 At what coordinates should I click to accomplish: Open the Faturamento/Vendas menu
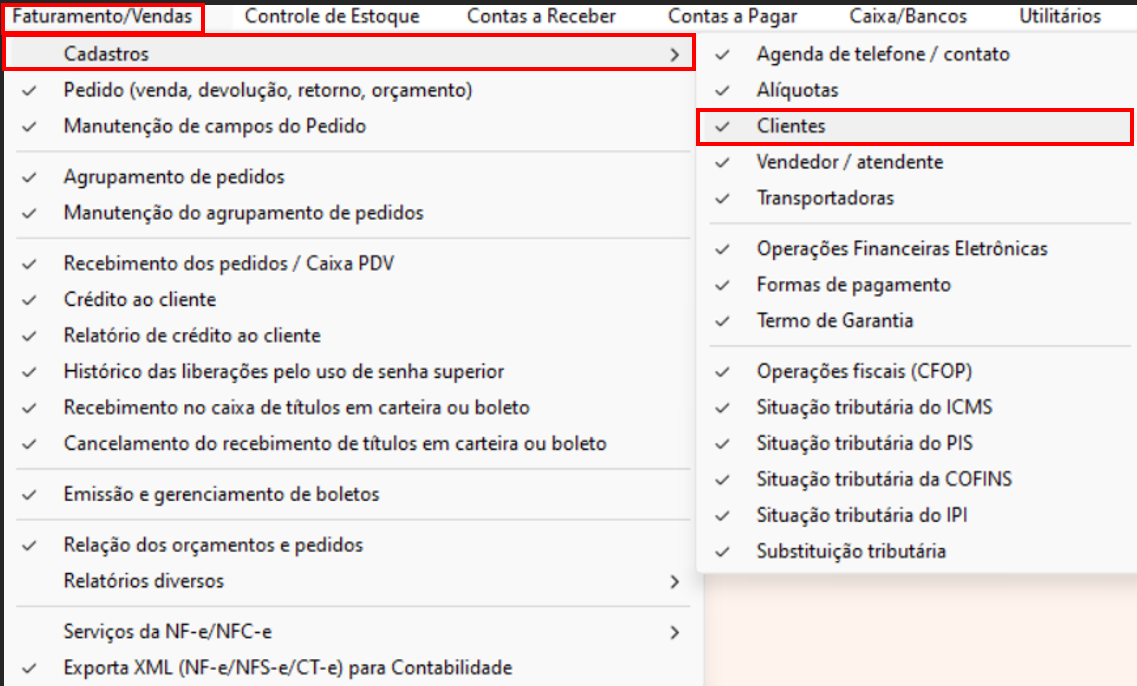click(x=102, y=16)
